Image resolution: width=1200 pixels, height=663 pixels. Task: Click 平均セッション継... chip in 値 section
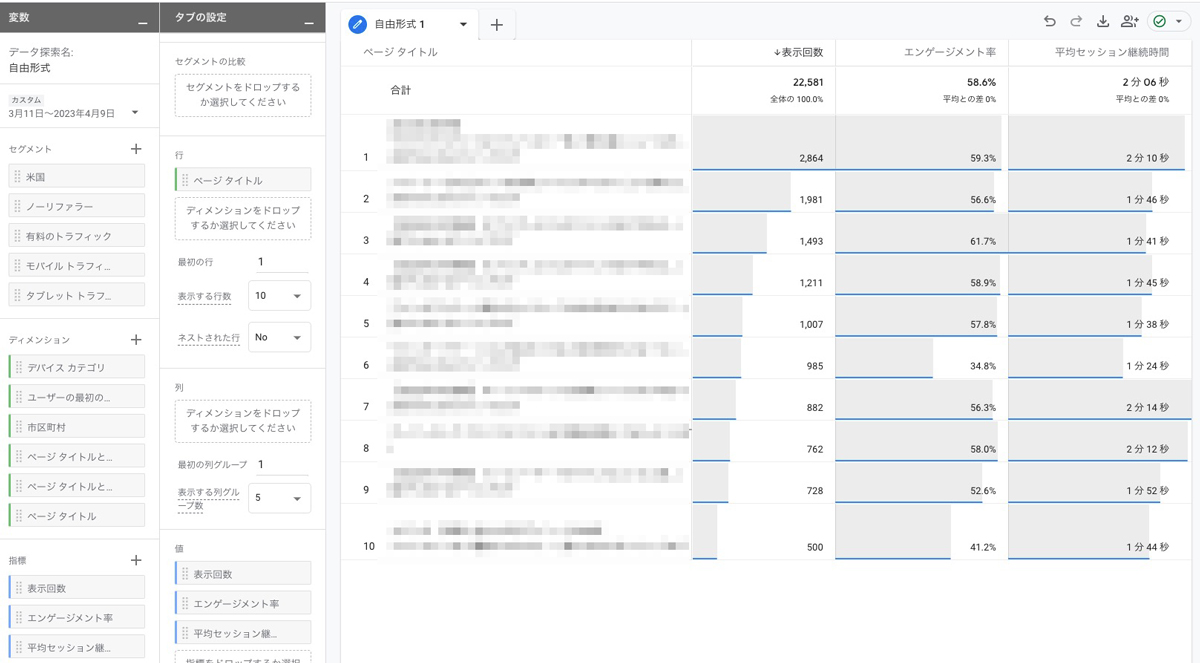pos(243,633)
